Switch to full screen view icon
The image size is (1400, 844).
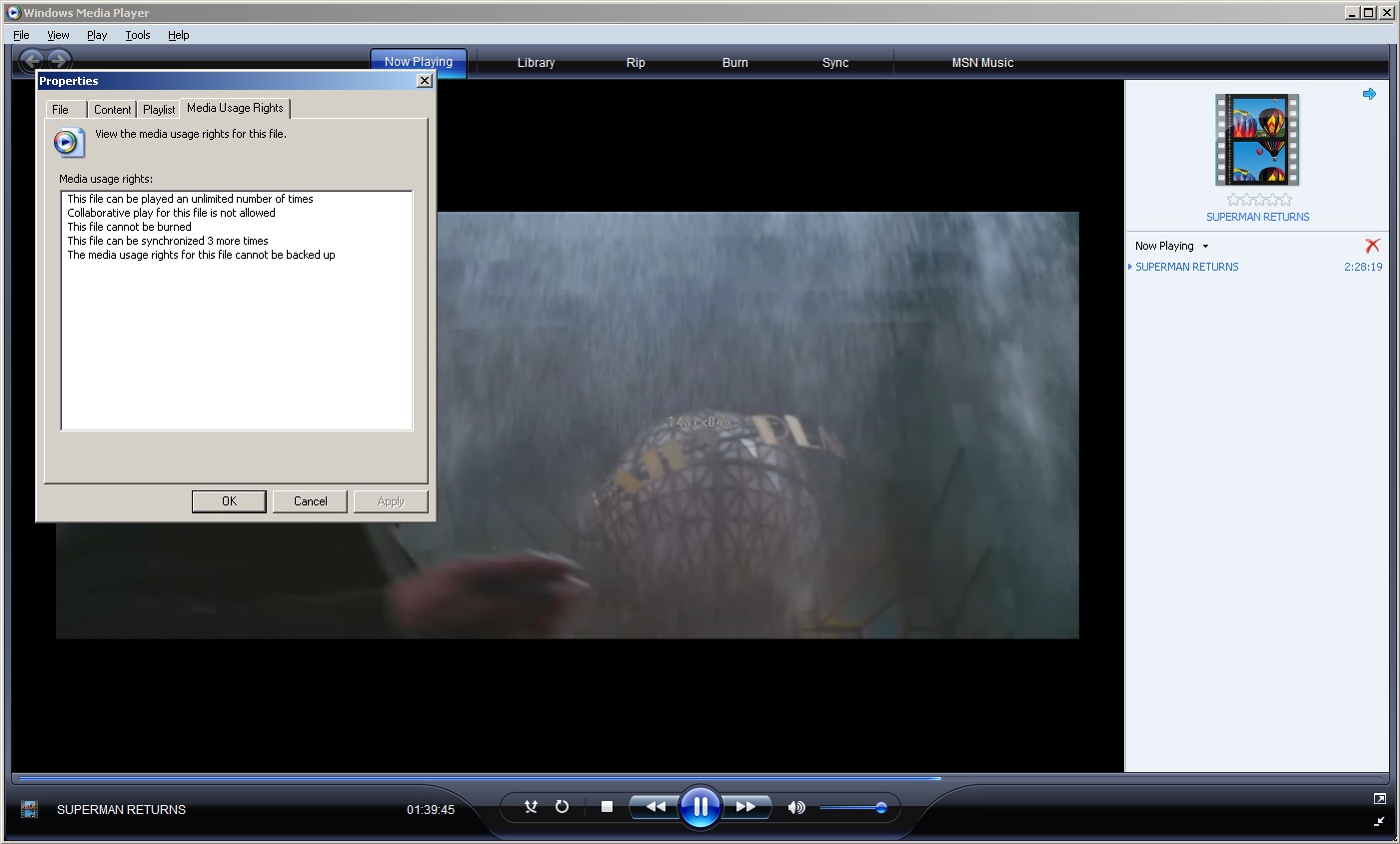coord(1379,798)
